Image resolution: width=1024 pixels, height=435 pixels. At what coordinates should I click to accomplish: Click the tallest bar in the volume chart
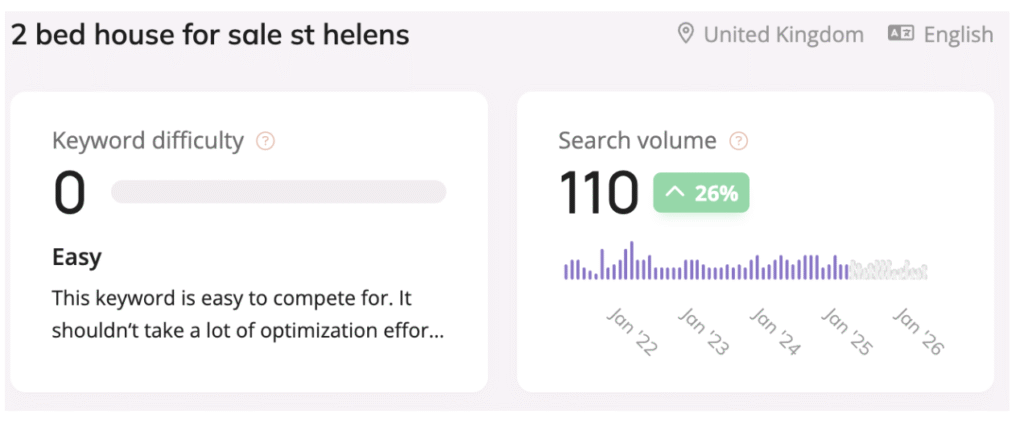(x=632, y=260)
